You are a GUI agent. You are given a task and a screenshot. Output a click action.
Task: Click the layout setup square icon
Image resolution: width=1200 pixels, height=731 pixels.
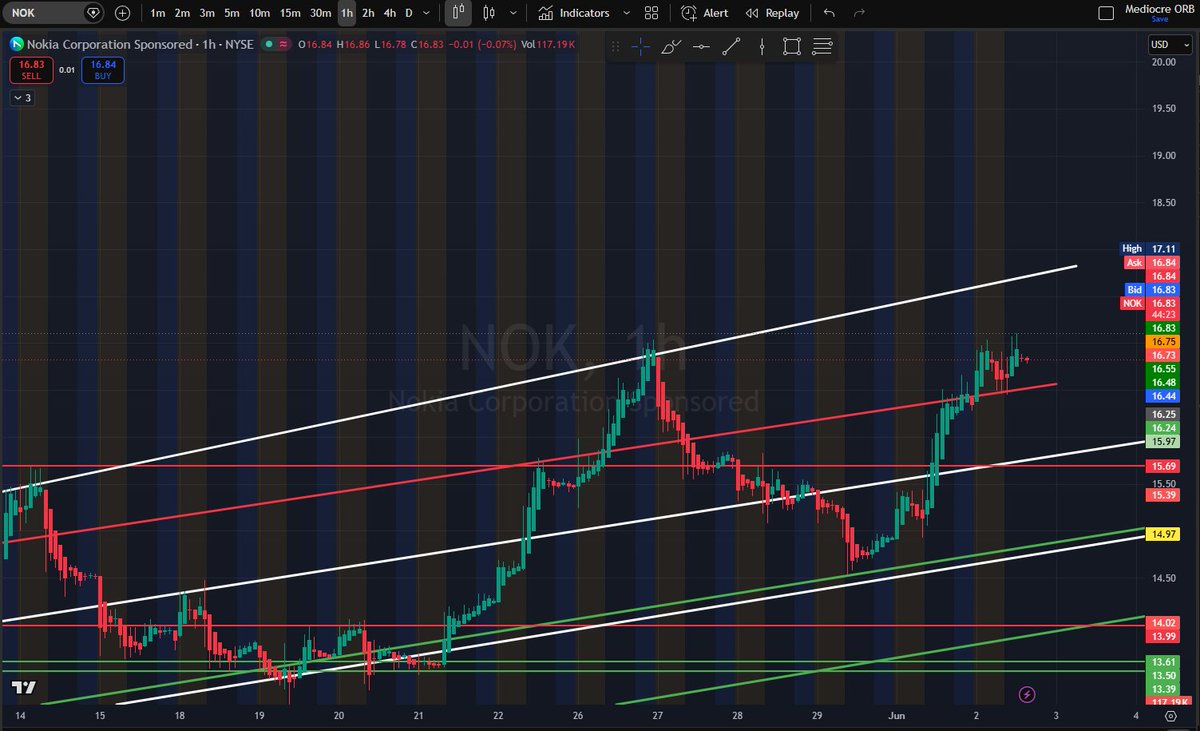[1105, 13]
